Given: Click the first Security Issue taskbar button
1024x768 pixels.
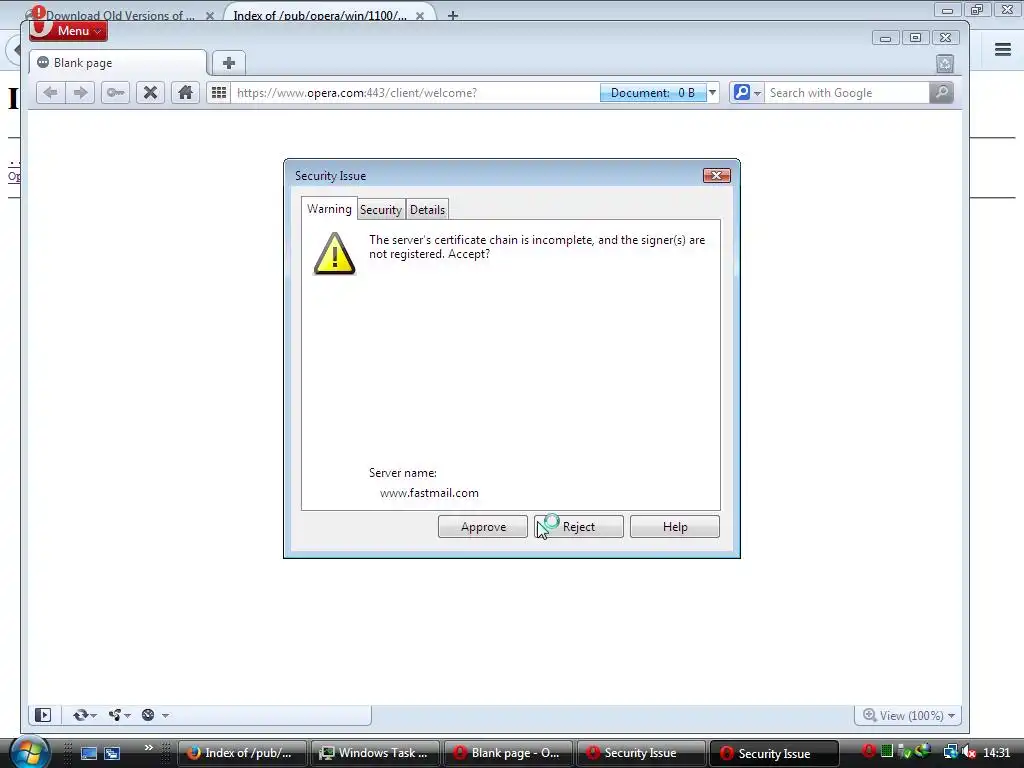Looking at the screenshot, I should [642, 753].
